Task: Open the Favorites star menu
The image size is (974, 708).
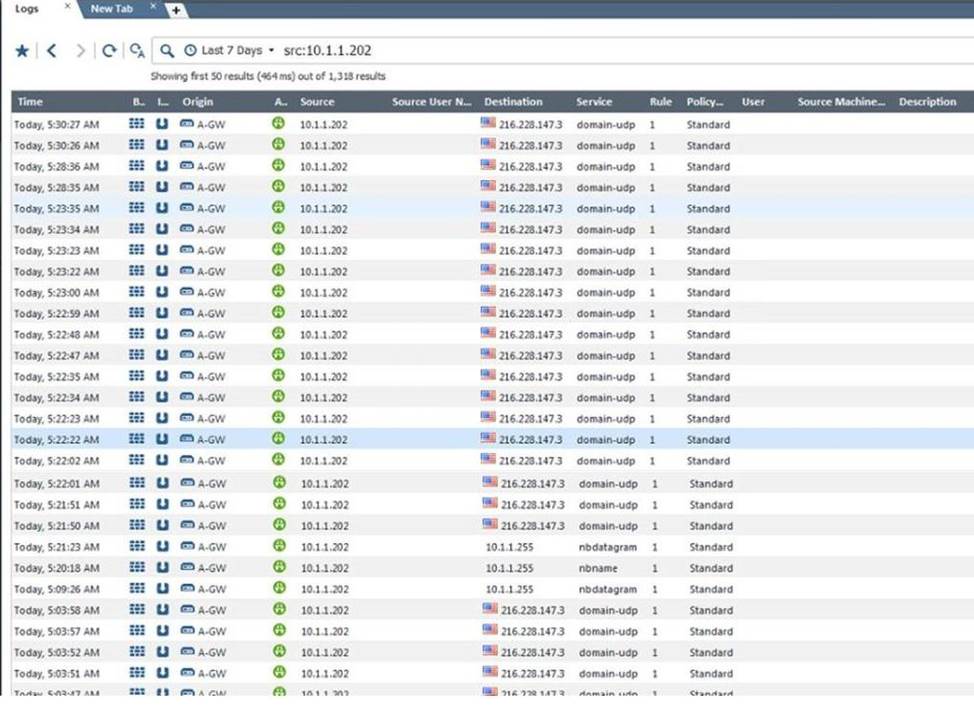Action: coord(22,51)
